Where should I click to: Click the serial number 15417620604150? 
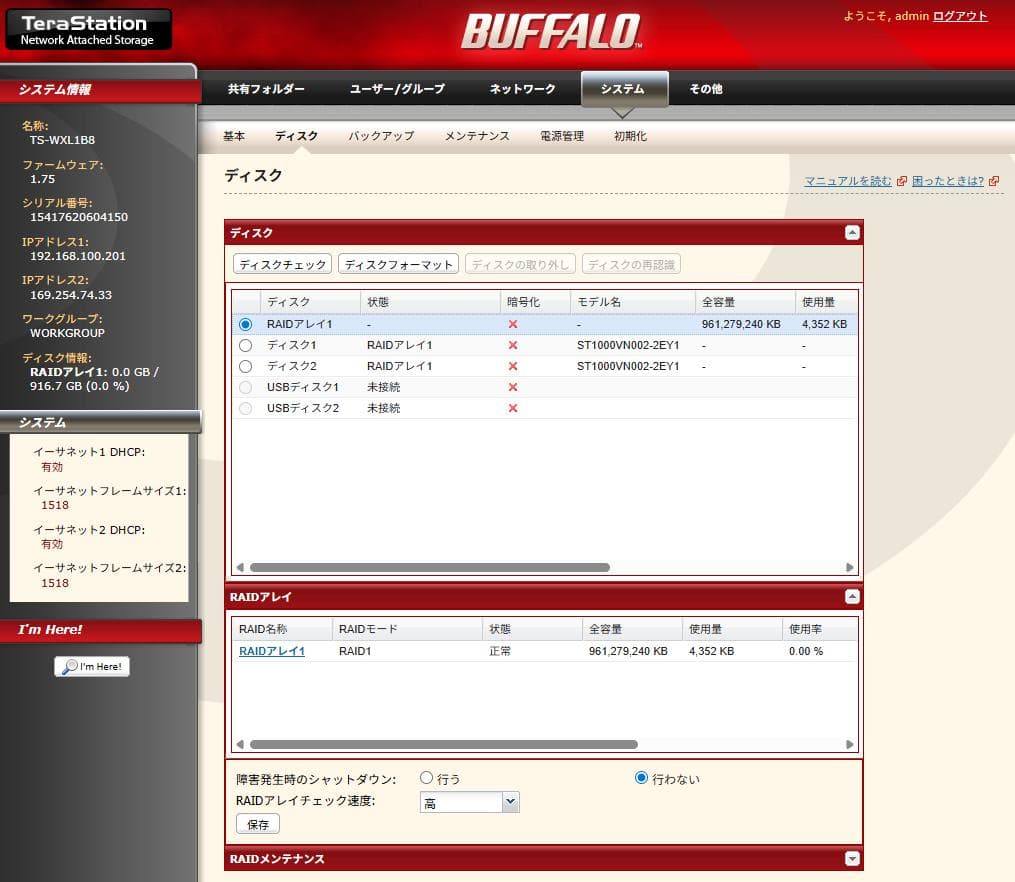click(79, 217)
